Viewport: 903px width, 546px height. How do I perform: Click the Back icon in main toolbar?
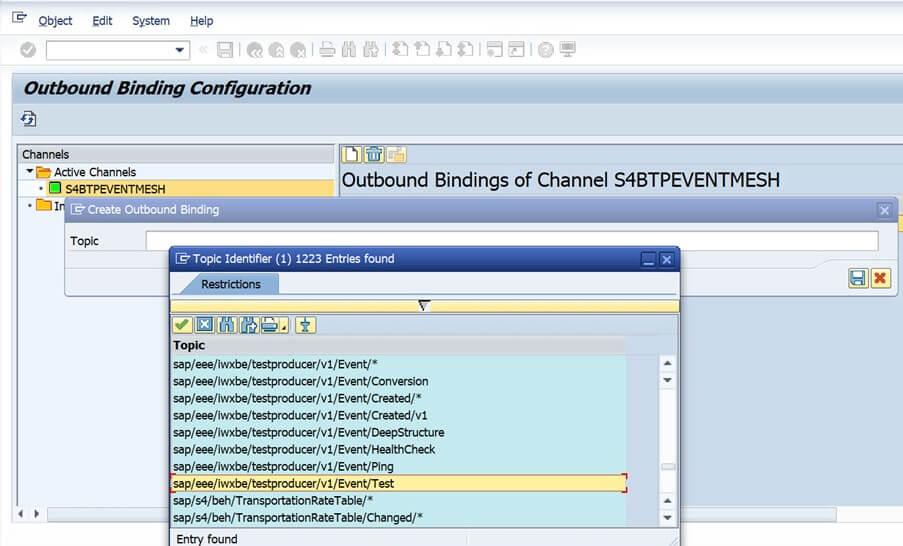[255, 50]
